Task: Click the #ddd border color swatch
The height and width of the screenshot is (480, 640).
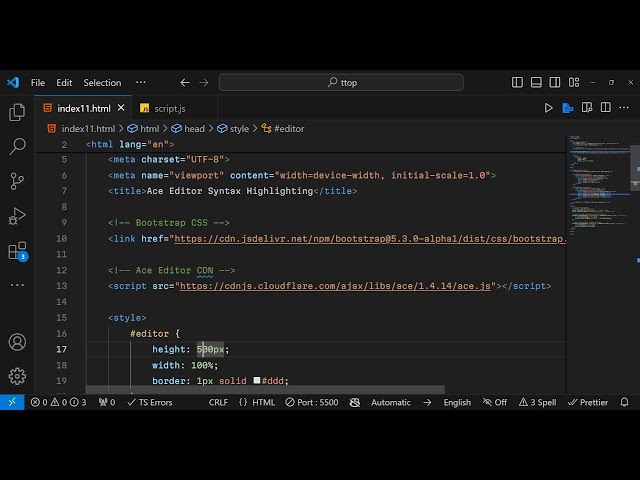Action: (x=257, y=381)
